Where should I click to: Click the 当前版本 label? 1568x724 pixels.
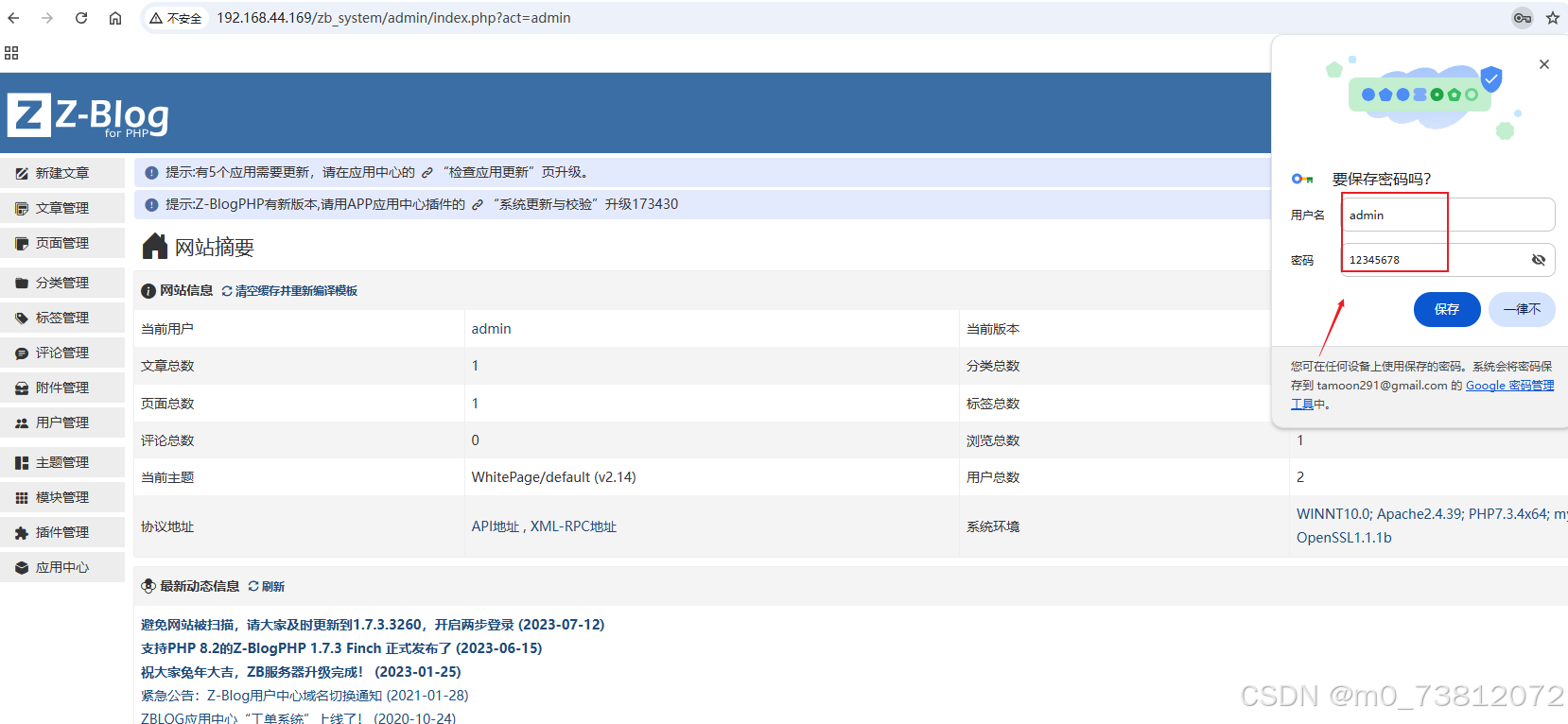pos(993,329)
